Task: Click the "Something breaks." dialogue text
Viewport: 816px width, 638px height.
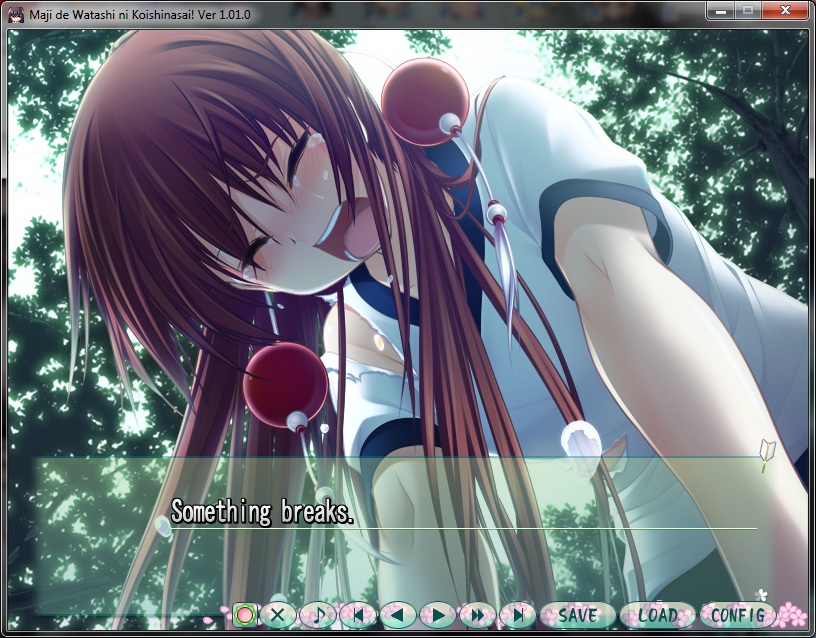Action: coord(262,511)
